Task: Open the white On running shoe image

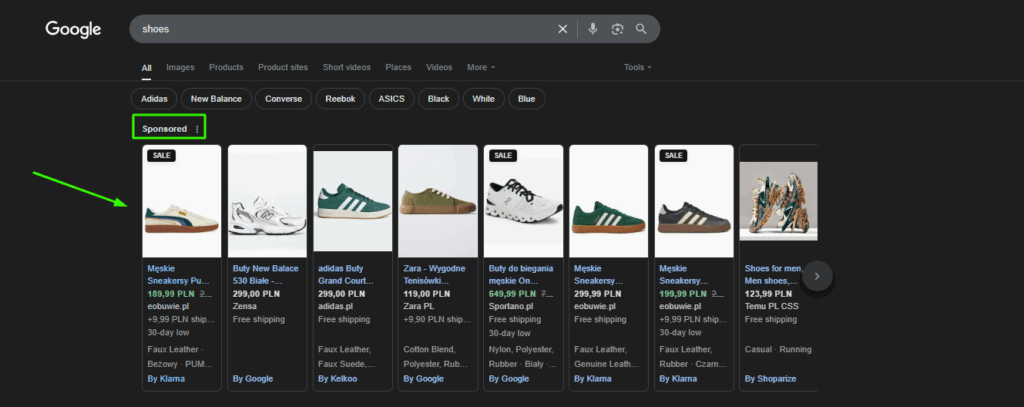Action: 523,201
